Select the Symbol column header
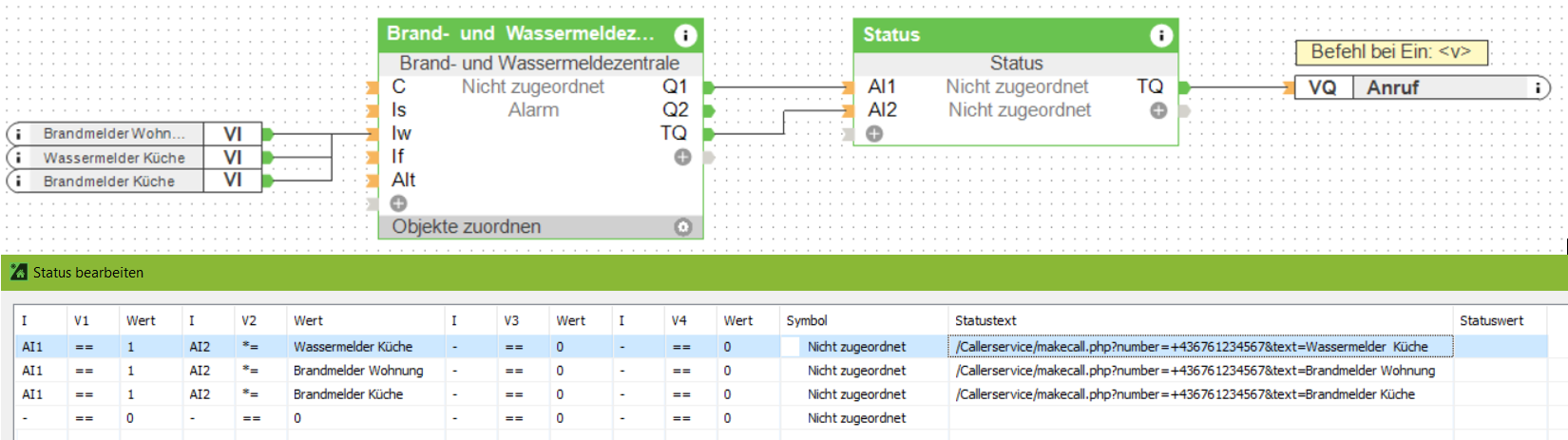 click(807, 321)
